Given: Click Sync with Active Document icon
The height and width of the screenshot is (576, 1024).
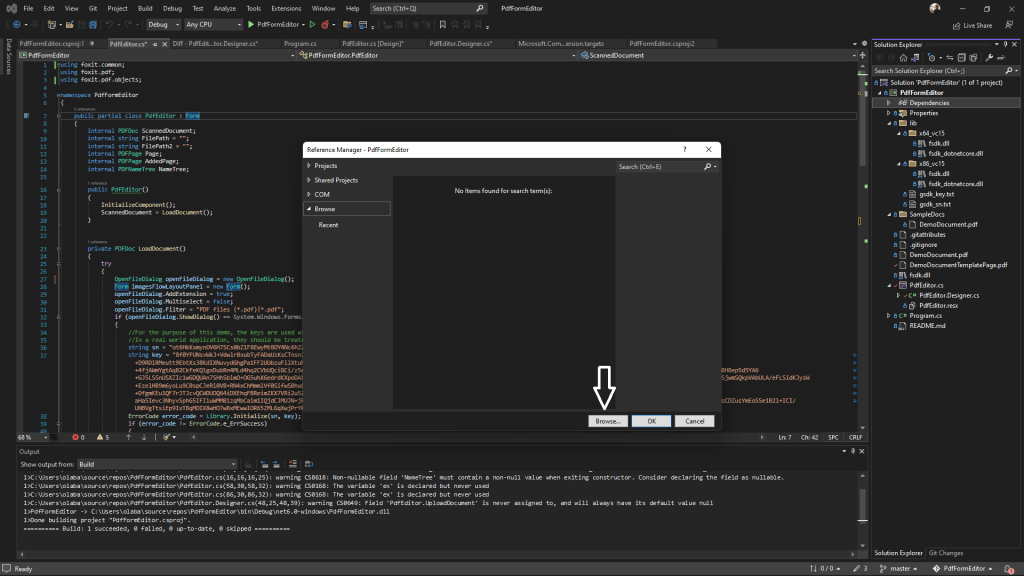Looking at the screenshot, I should click(950, 57).
